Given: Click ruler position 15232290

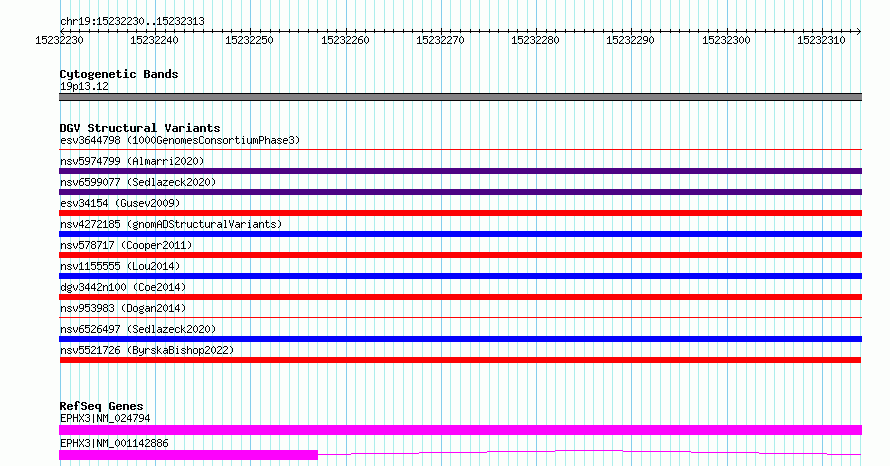Looking at the screenshot, I should pos(630,40).
